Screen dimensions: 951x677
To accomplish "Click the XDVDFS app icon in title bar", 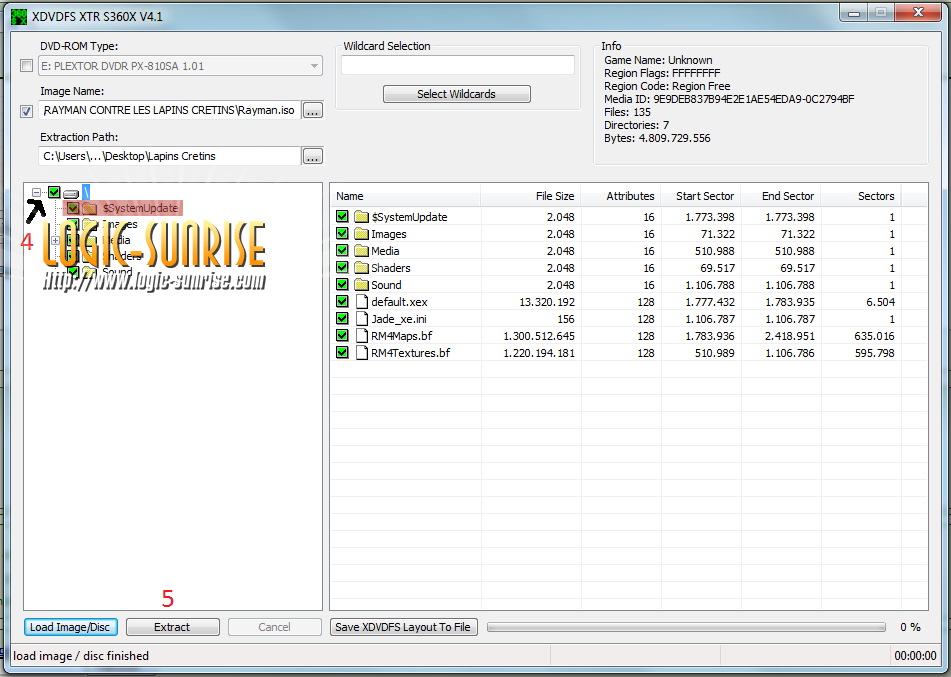I will (x=19, y=16).
